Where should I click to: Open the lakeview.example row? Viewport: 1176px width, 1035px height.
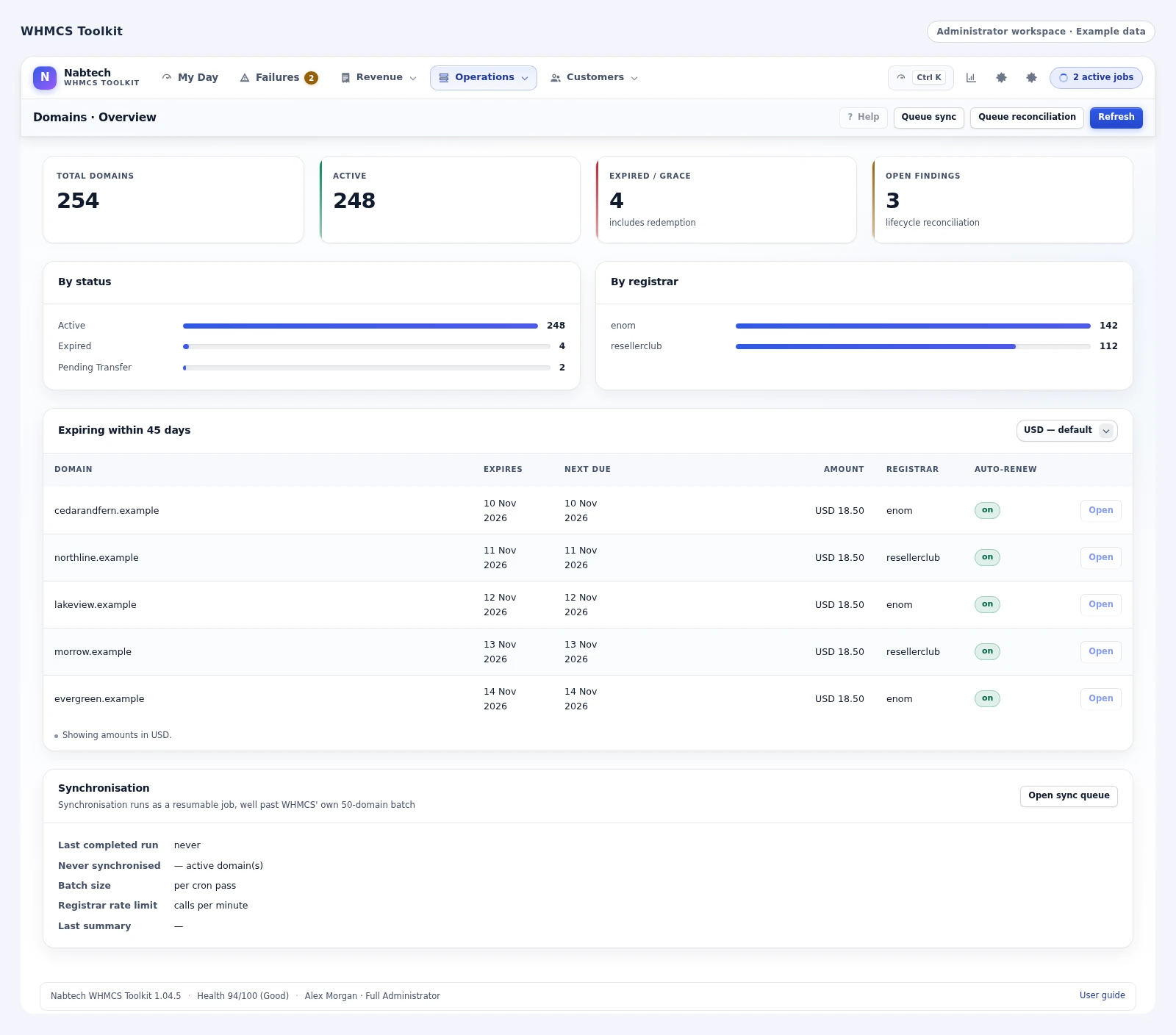(x=1100, y=604)
